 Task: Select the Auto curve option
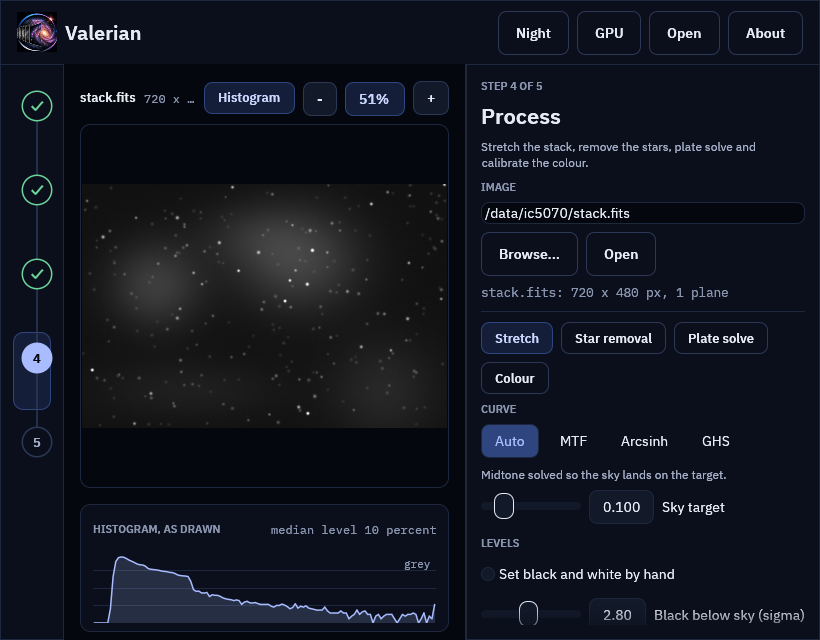pos(509,441)
